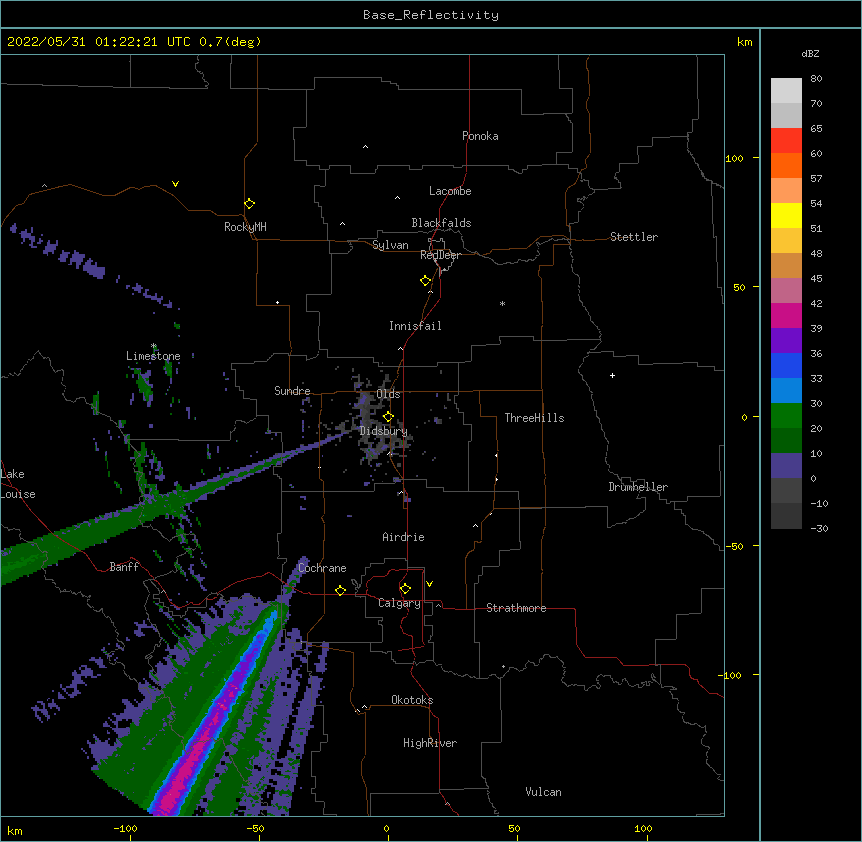Click the white asterisk east of Innisfail
The width and height of the screenshot is (862, 842).
(502, 303)
